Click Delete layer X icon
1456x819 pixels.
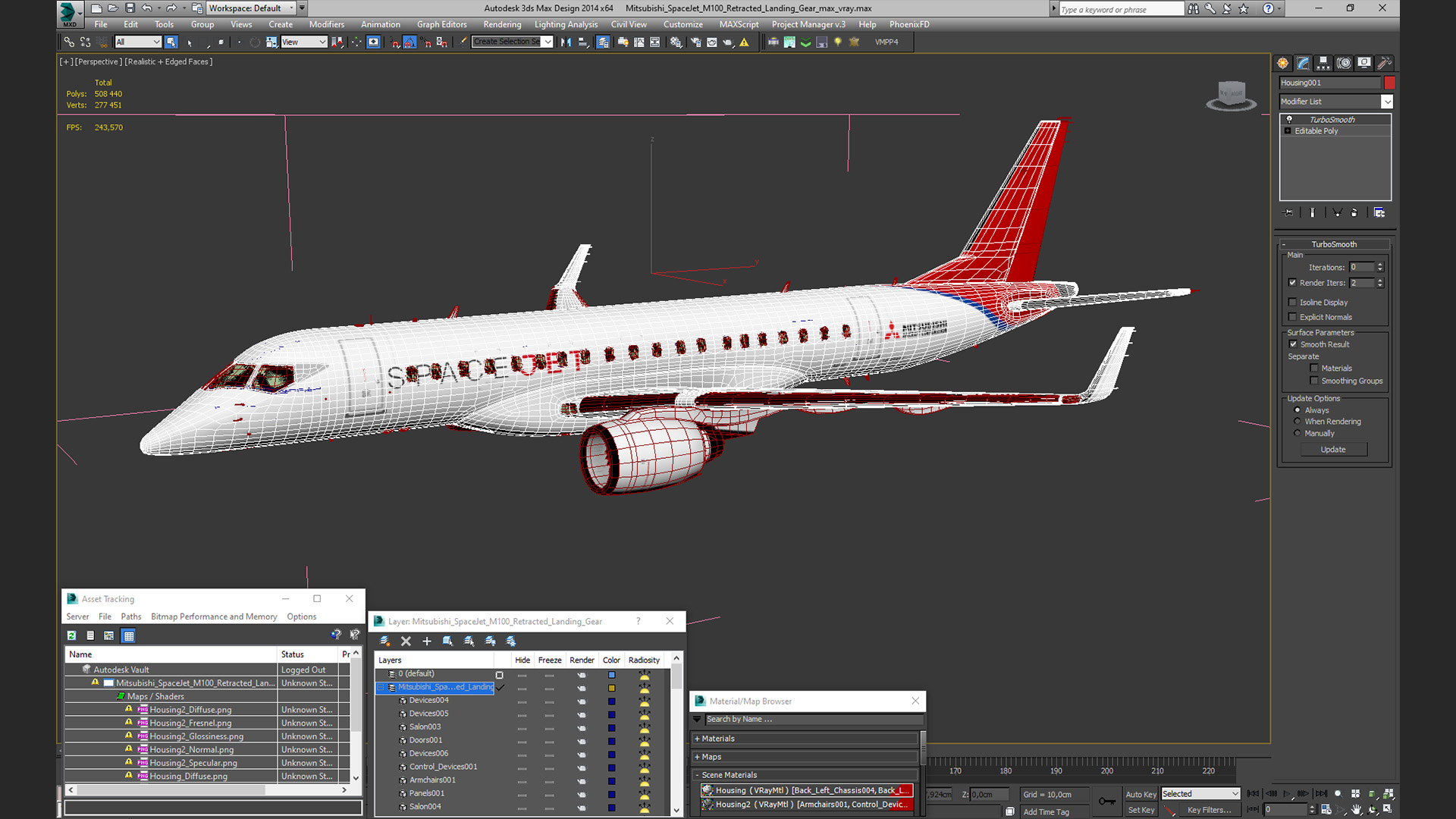coord(406,642)
